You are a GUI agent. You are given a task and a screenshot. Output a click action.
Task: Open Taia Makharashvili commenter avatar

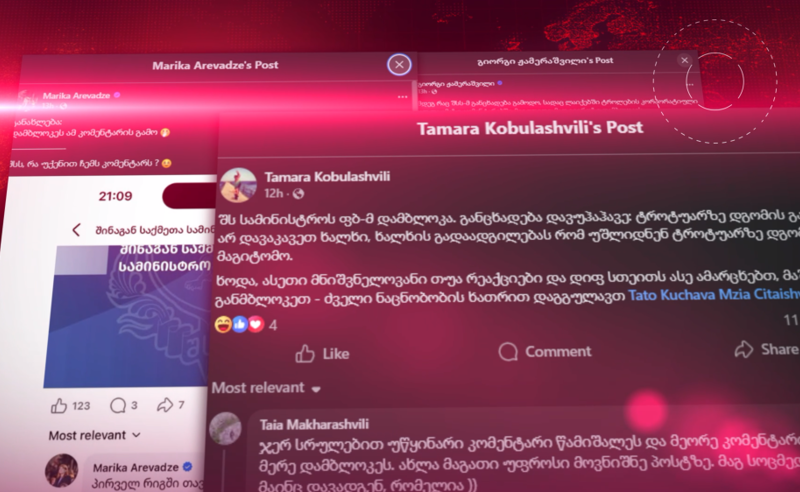225,428
